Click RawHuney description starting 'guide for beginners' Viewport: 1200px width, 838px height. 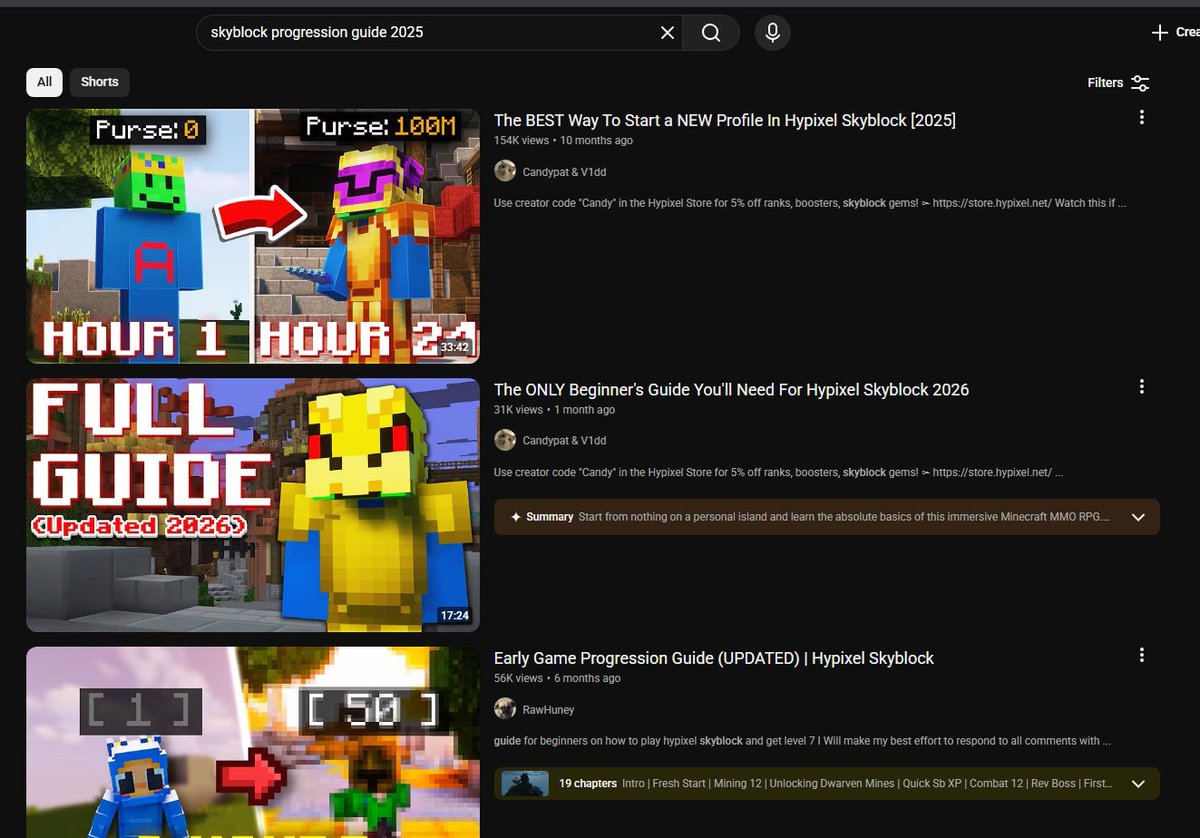[x=803, y=741]
